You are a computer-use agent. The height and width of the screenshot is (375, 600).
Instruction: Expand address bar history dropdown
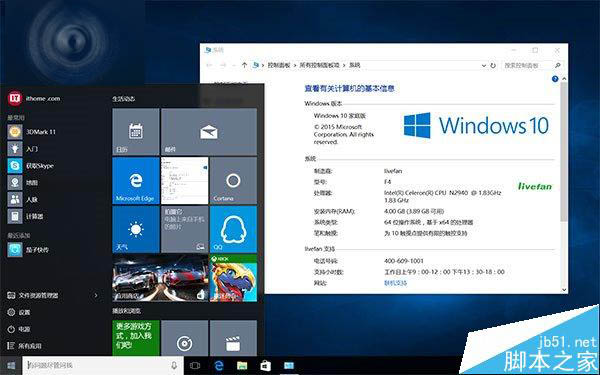(x=484, y=65)
